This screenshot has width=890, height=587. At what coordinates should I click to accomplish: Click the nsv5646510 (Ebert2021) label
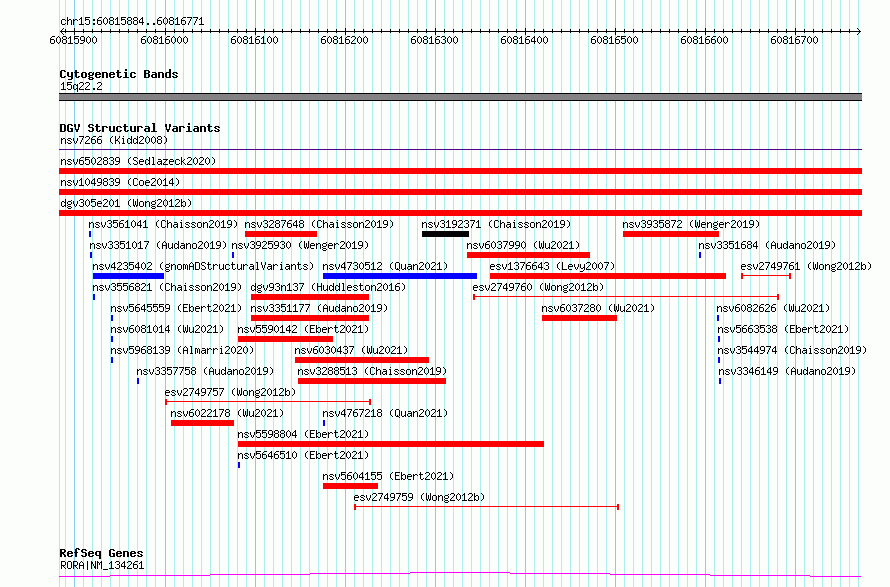tap(304, 455)
